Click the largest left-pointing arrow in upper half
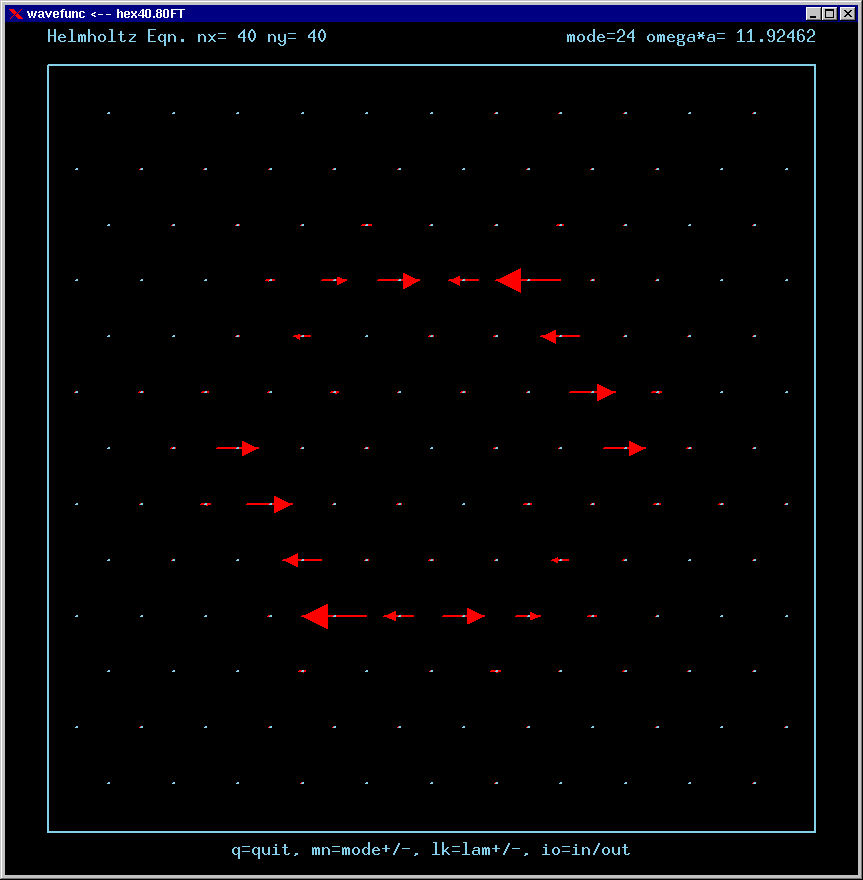 (x=528, y=280)
